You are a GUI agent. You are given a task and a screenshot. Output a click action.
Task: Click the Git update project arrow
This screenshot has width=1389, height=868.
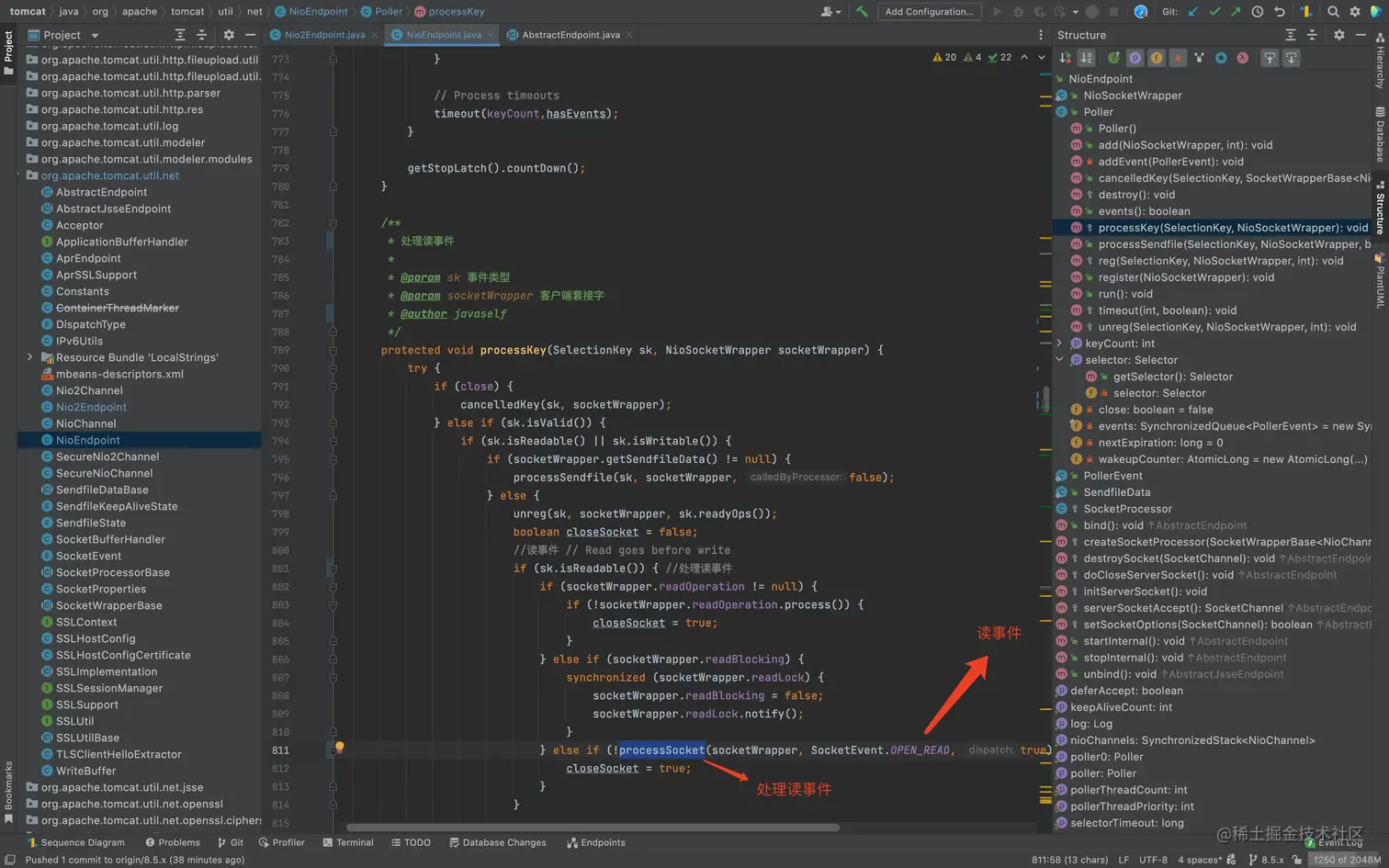(1193, 12)
